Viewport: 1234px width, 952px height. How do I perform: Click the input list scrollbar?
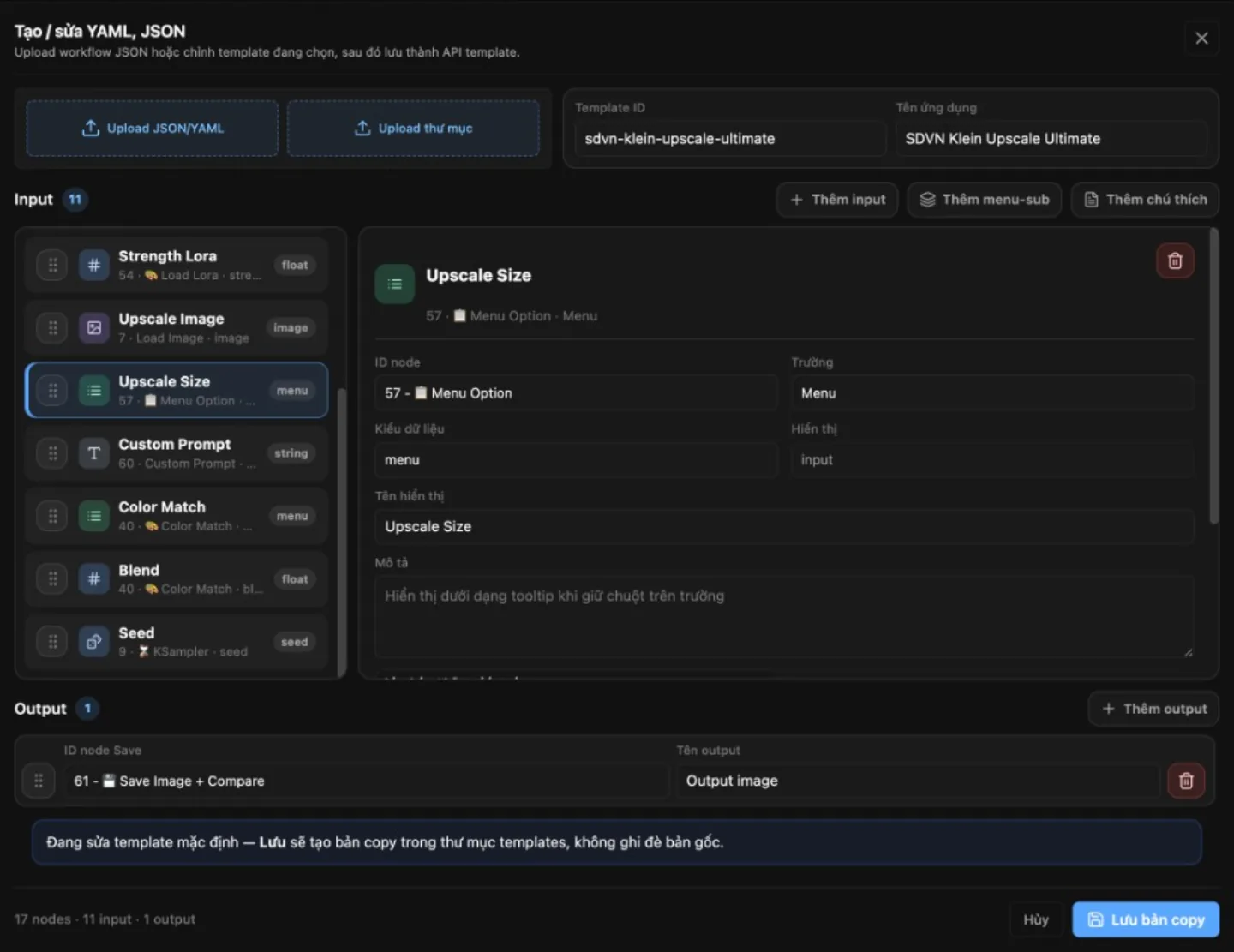click(342, 531)
